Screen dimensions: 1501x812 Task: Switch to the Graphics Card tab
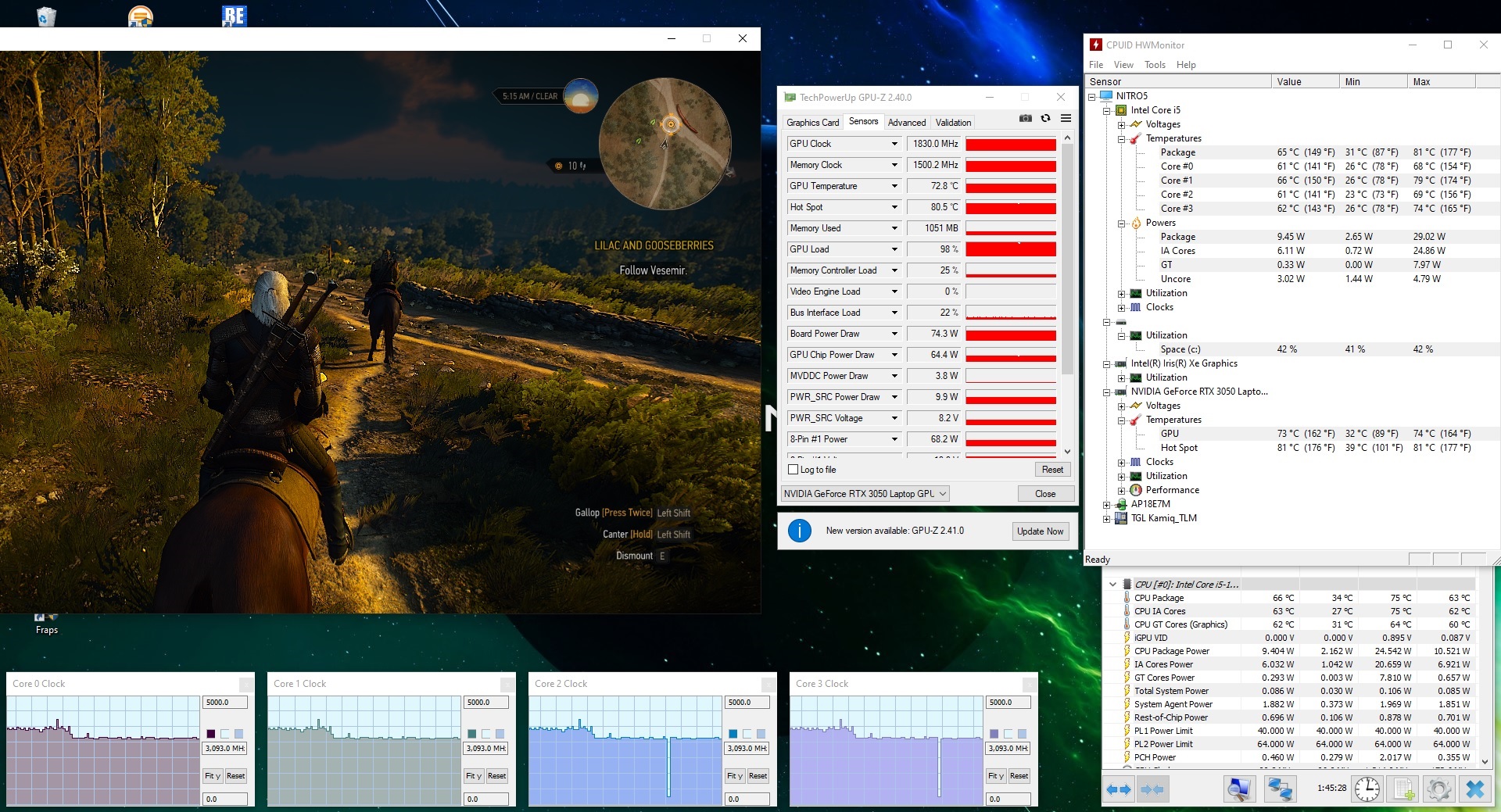[x=812, y=123]
